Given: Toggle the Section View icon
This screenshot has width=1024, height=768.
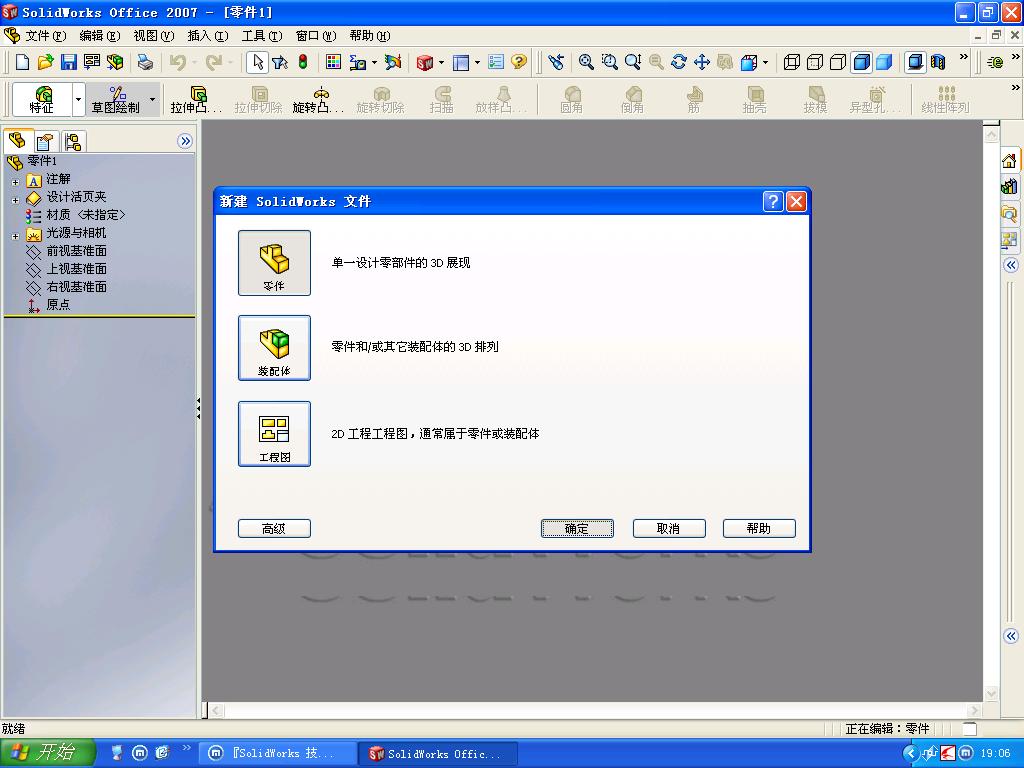Looking at the screenshot, I should [938, 62].
